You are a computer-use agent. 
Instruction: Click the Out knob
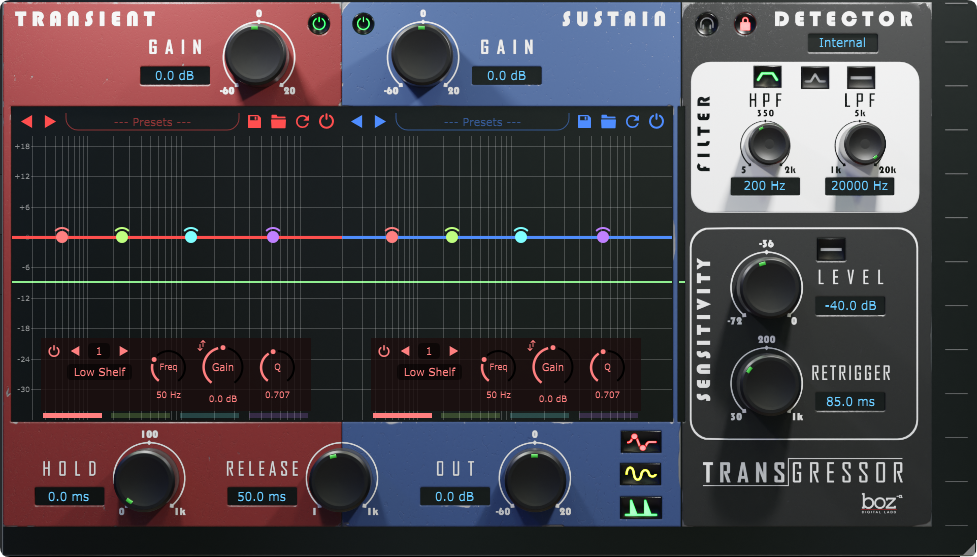click(535, 478)
